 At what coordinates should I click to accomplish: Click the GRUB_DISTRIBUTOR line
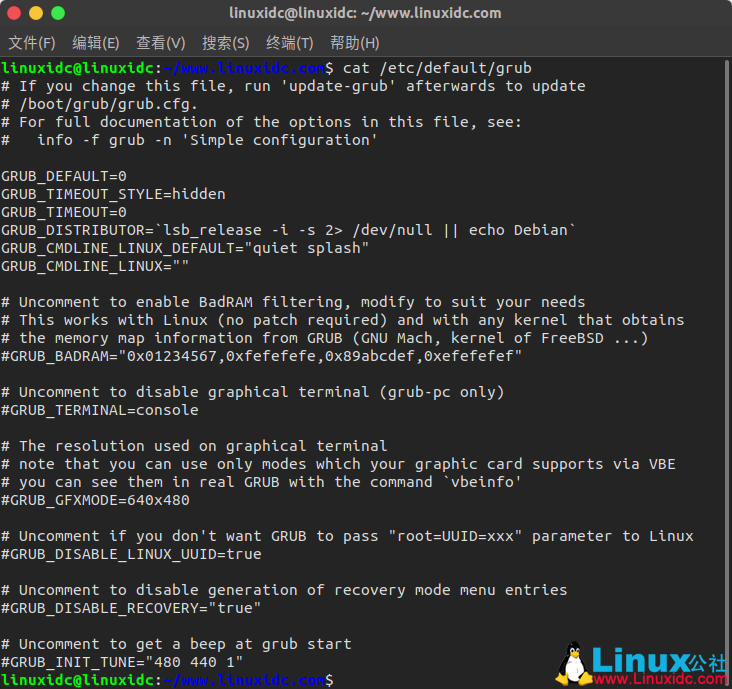click(x=289, y=230)
